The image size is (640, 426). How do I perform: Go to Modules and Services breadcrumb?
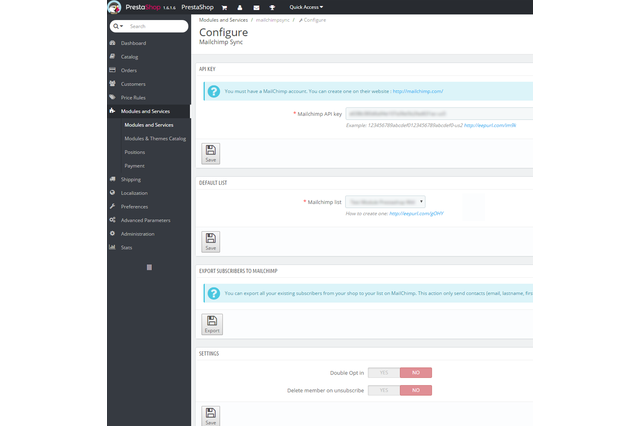[x=223, y=20]
